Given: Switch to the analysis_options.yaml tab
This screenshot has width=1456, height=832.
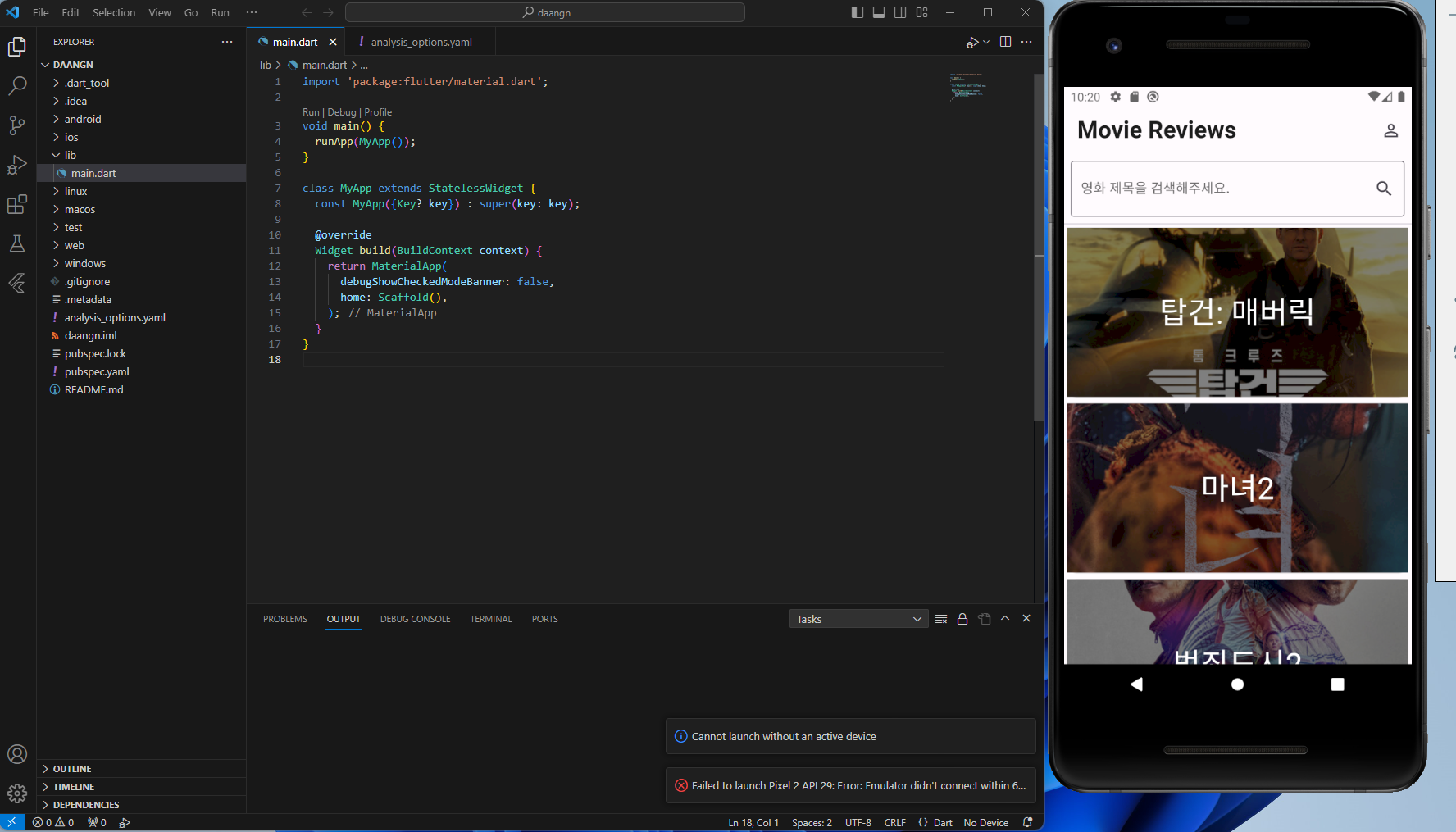Looking at the screenshot, I should [421, 42].
